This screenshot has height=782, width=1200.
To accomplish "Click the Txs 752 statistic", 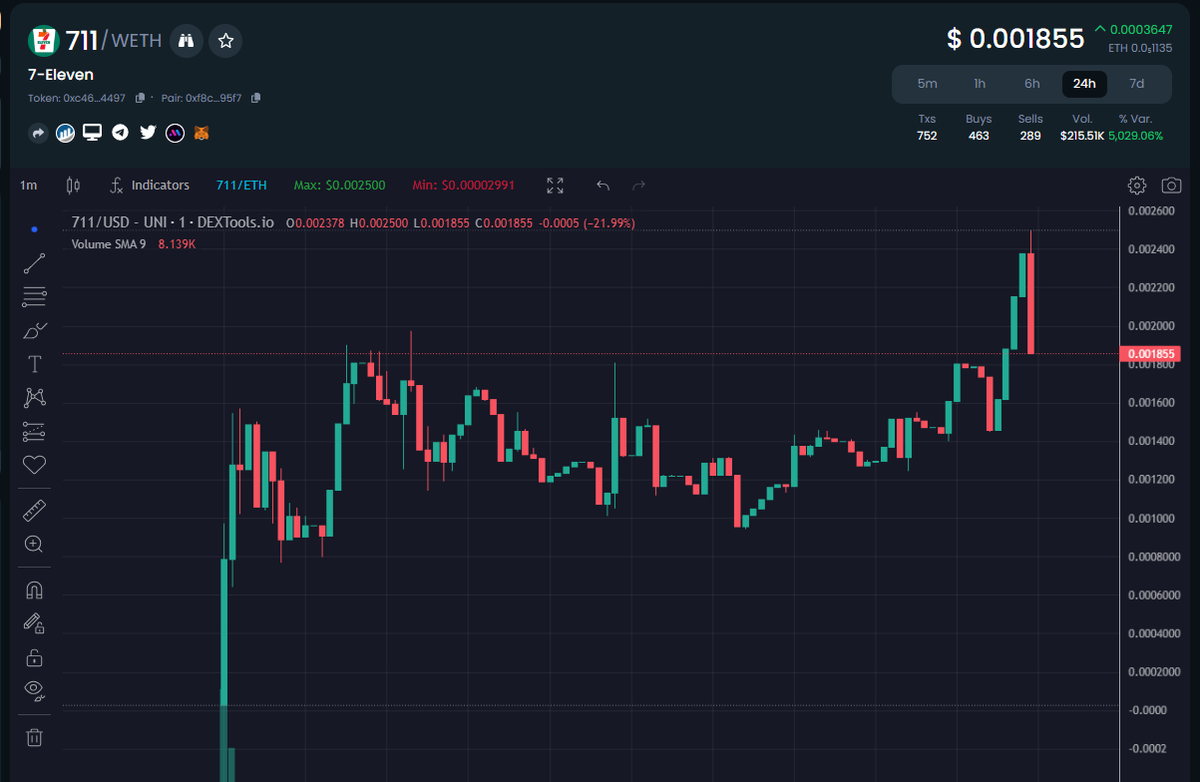I will pos(927,127).
